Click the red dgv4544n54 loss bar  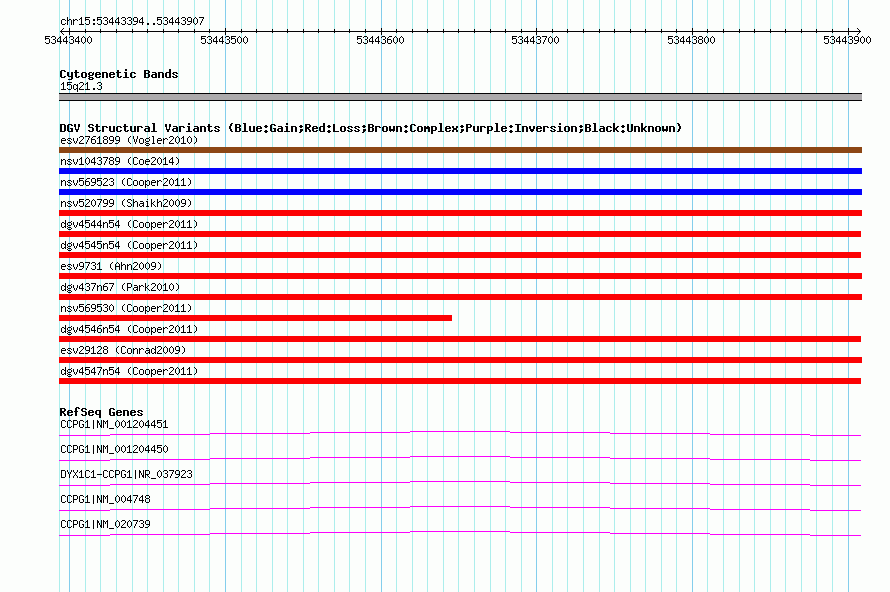[460, 234]
